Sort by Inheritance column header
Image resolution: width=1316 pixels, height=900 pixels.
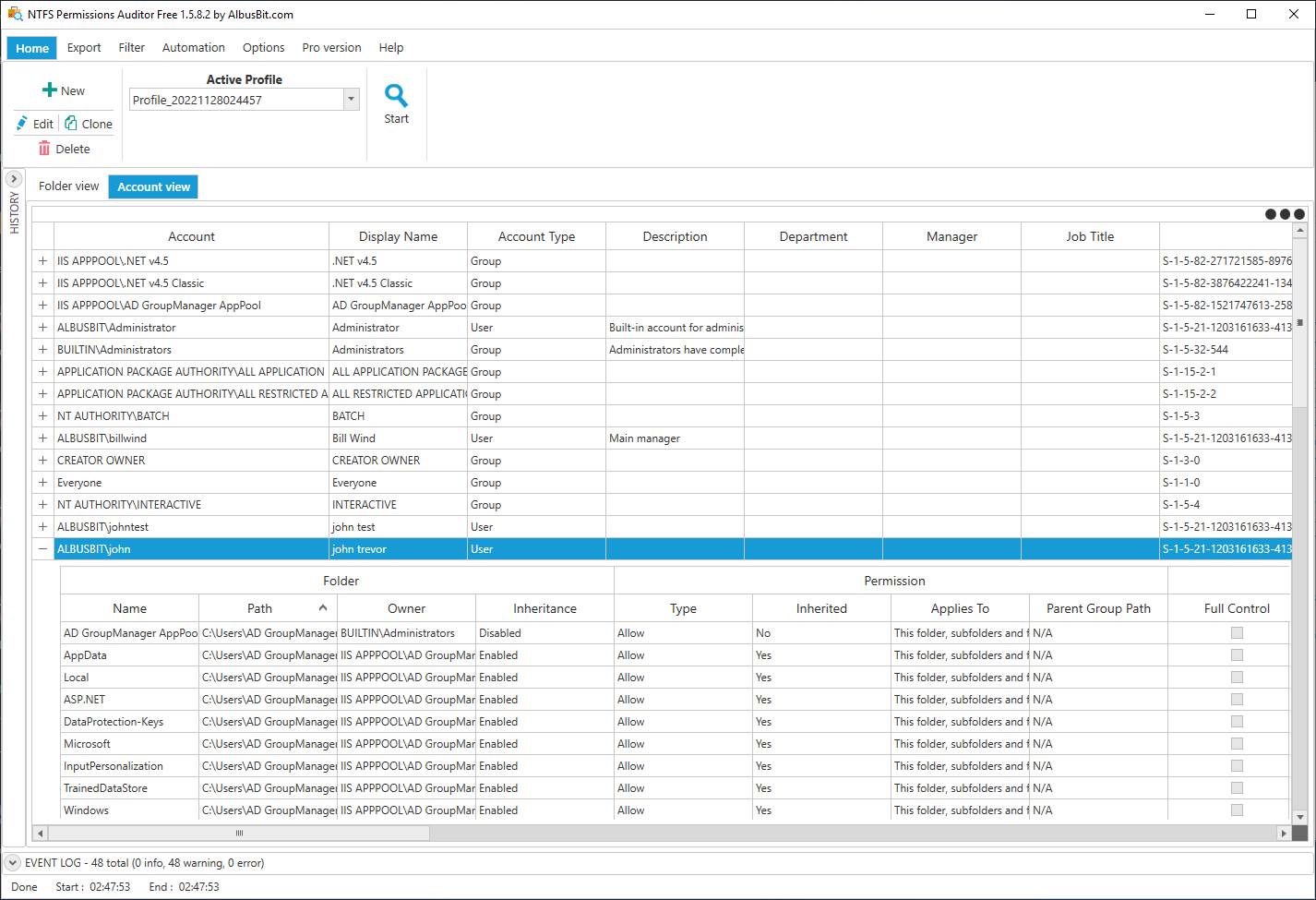(545, 608)
